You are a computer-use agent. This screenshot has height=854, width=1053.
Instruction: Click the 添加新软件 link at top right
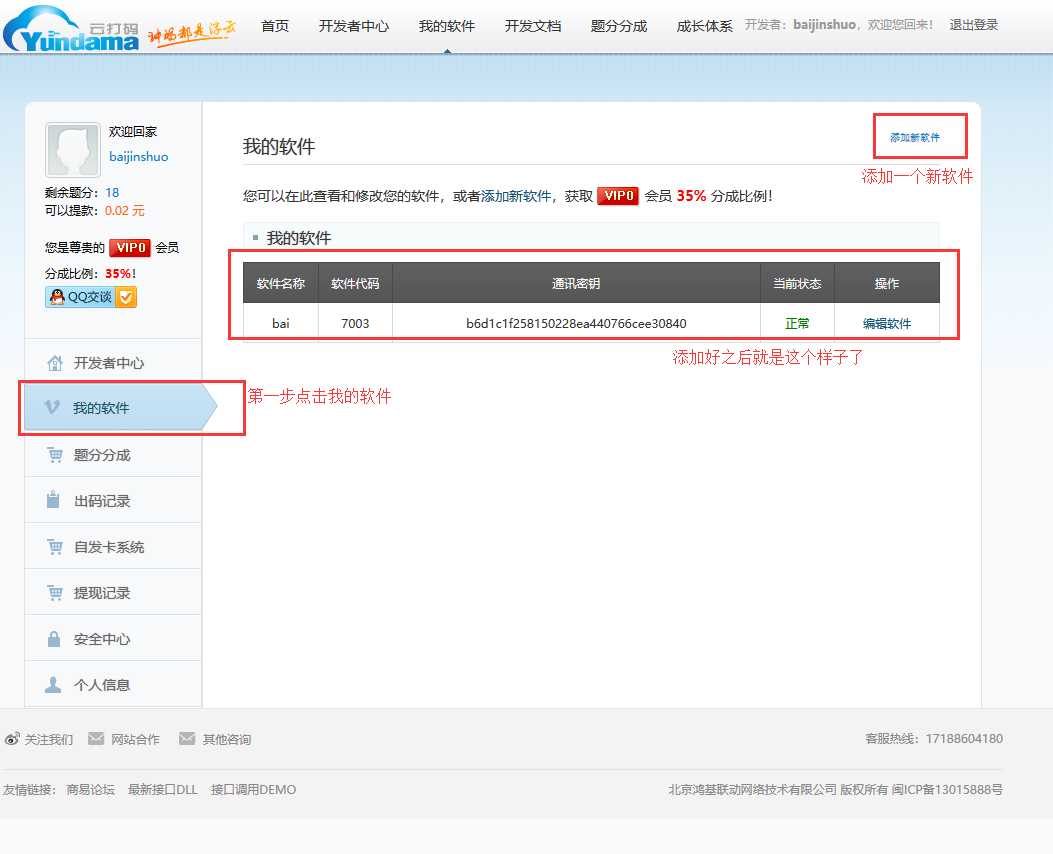[915, 137]
